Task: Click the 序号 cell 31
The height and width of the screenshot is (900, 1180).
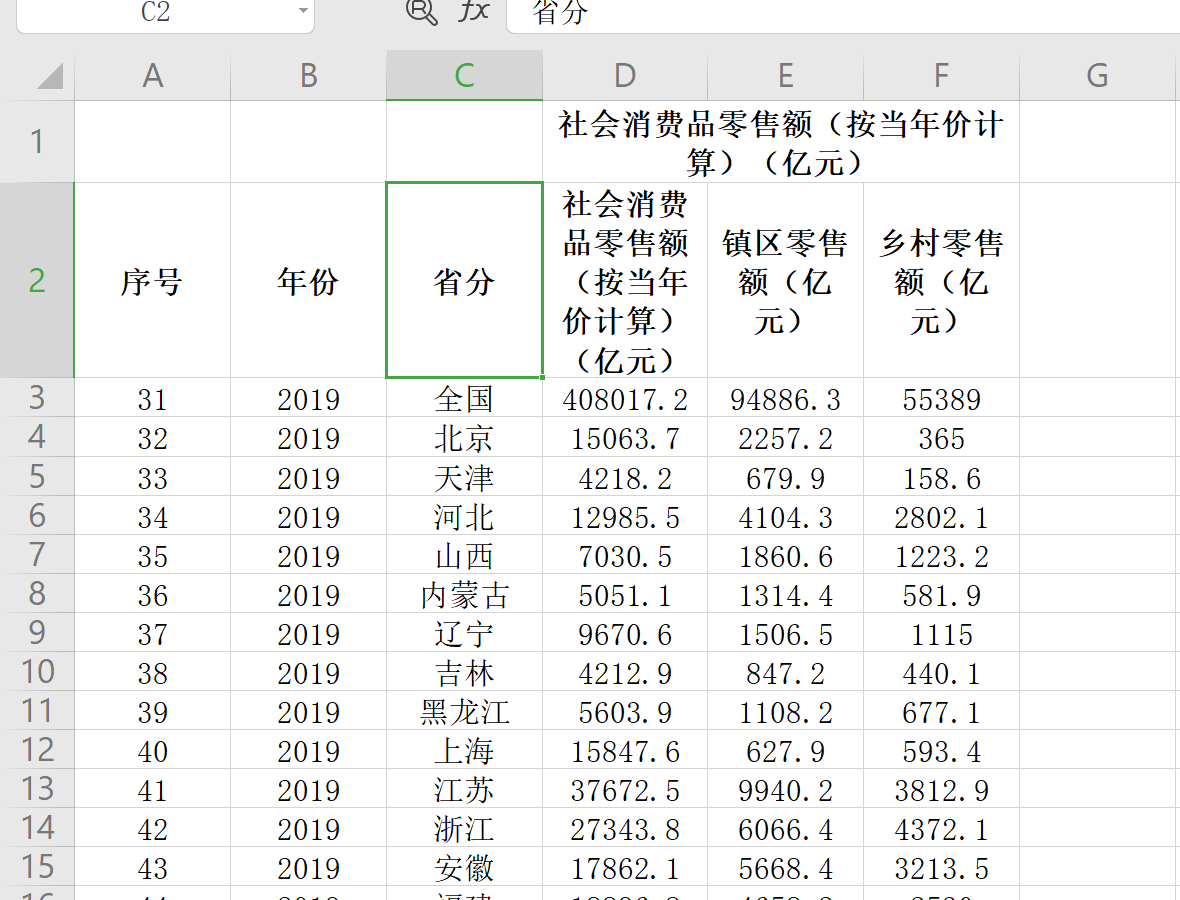Action: tap(153, 399)
